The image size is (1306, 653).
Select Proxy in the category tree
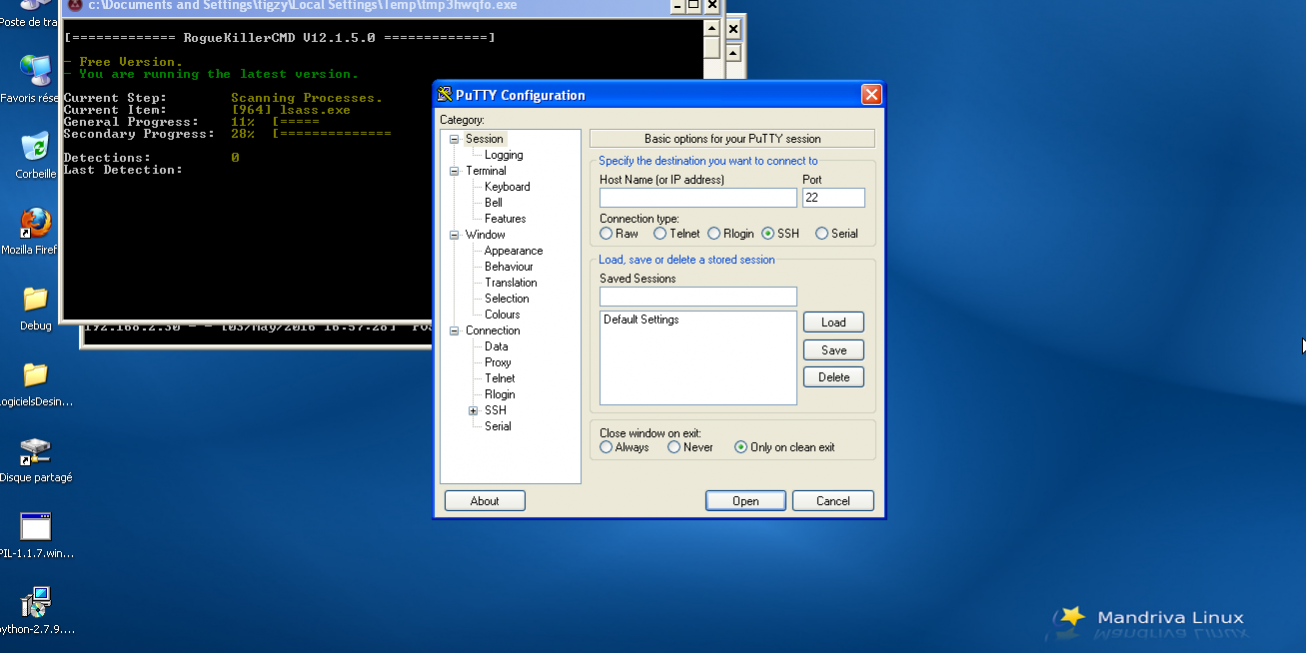tap(498, 363)
